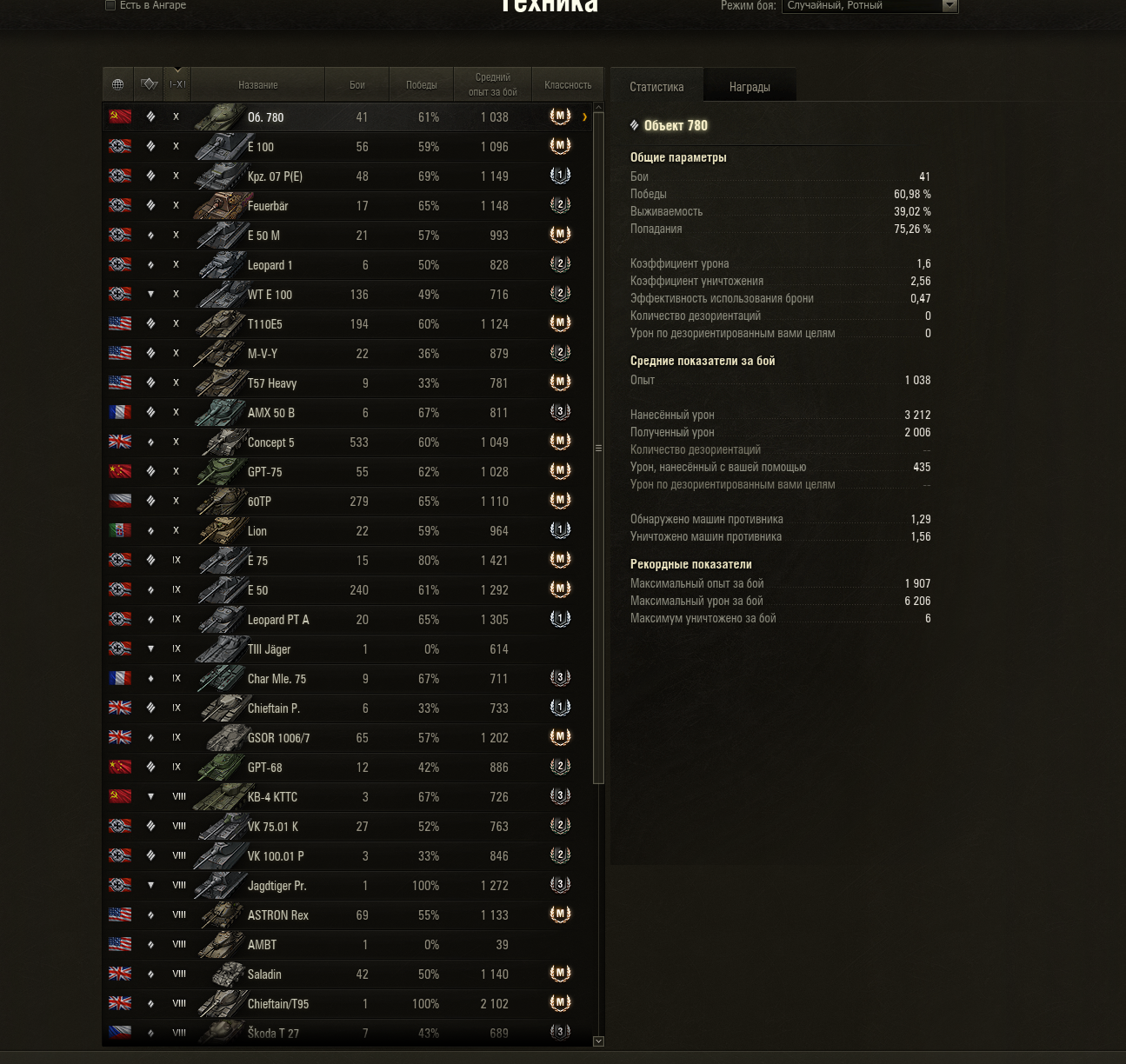Sort by vehicle type icon header
The height and width of the screenshot is (1064, 1126).
click(x=150, y=84)
